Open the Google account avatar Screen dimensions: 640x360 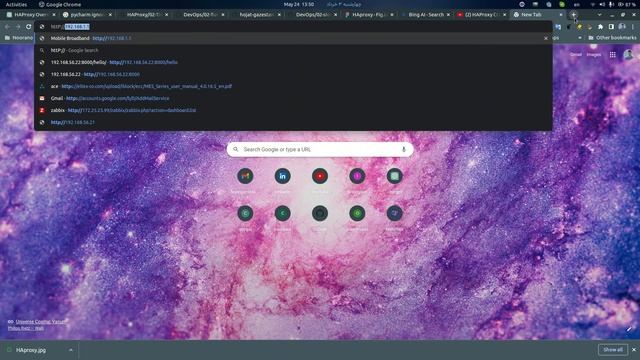pyautogui.click(x=629, y=55)
